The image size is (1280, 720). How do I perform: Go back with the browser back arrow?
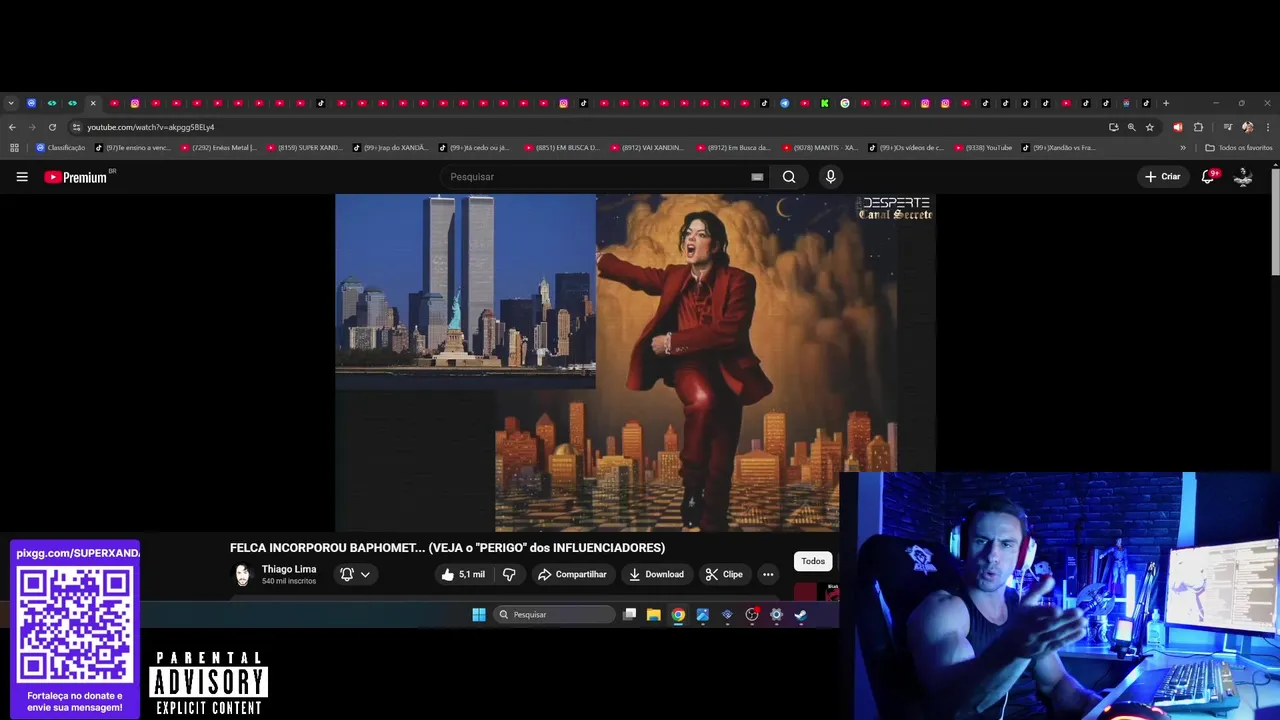(x=12, y=127)
